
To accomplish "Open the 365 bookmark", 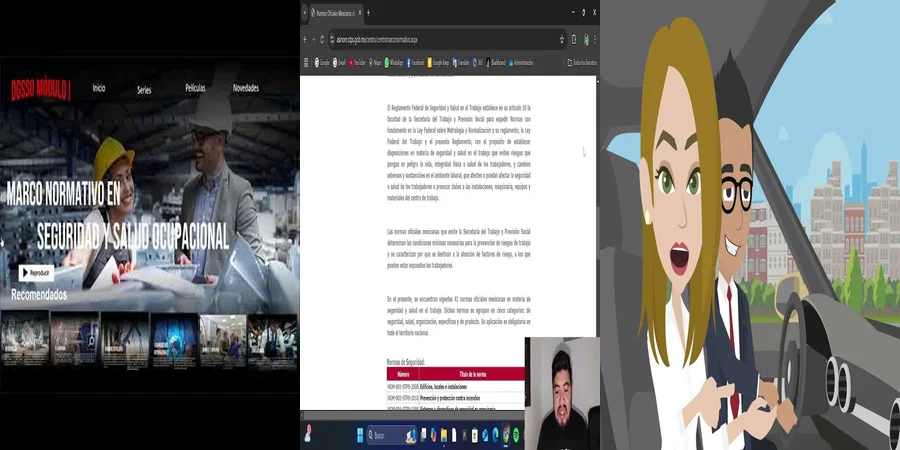I will tap(478, 63).
